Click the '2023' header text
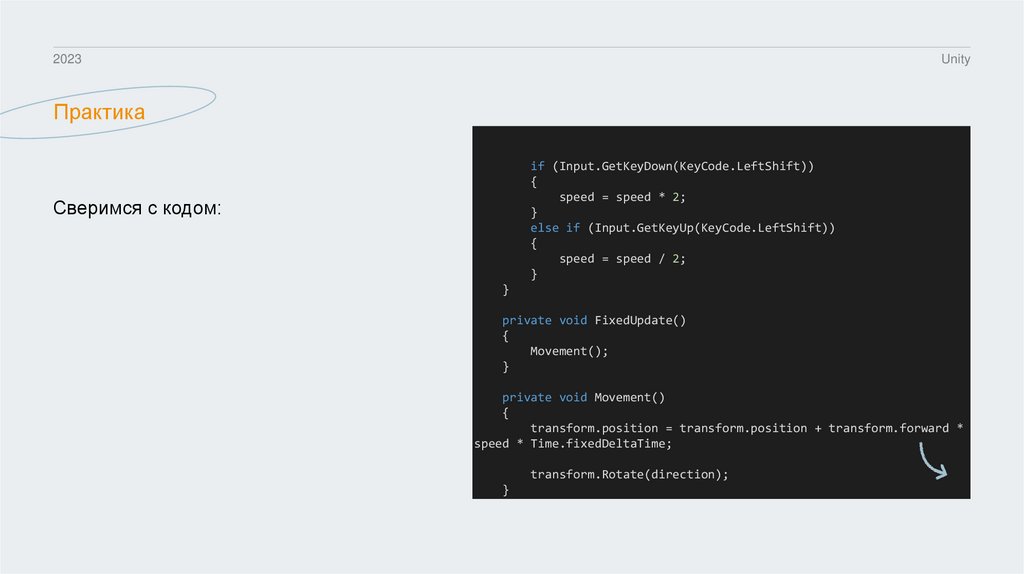Viewport: 1024px width, 574px height. click(67, 59)
